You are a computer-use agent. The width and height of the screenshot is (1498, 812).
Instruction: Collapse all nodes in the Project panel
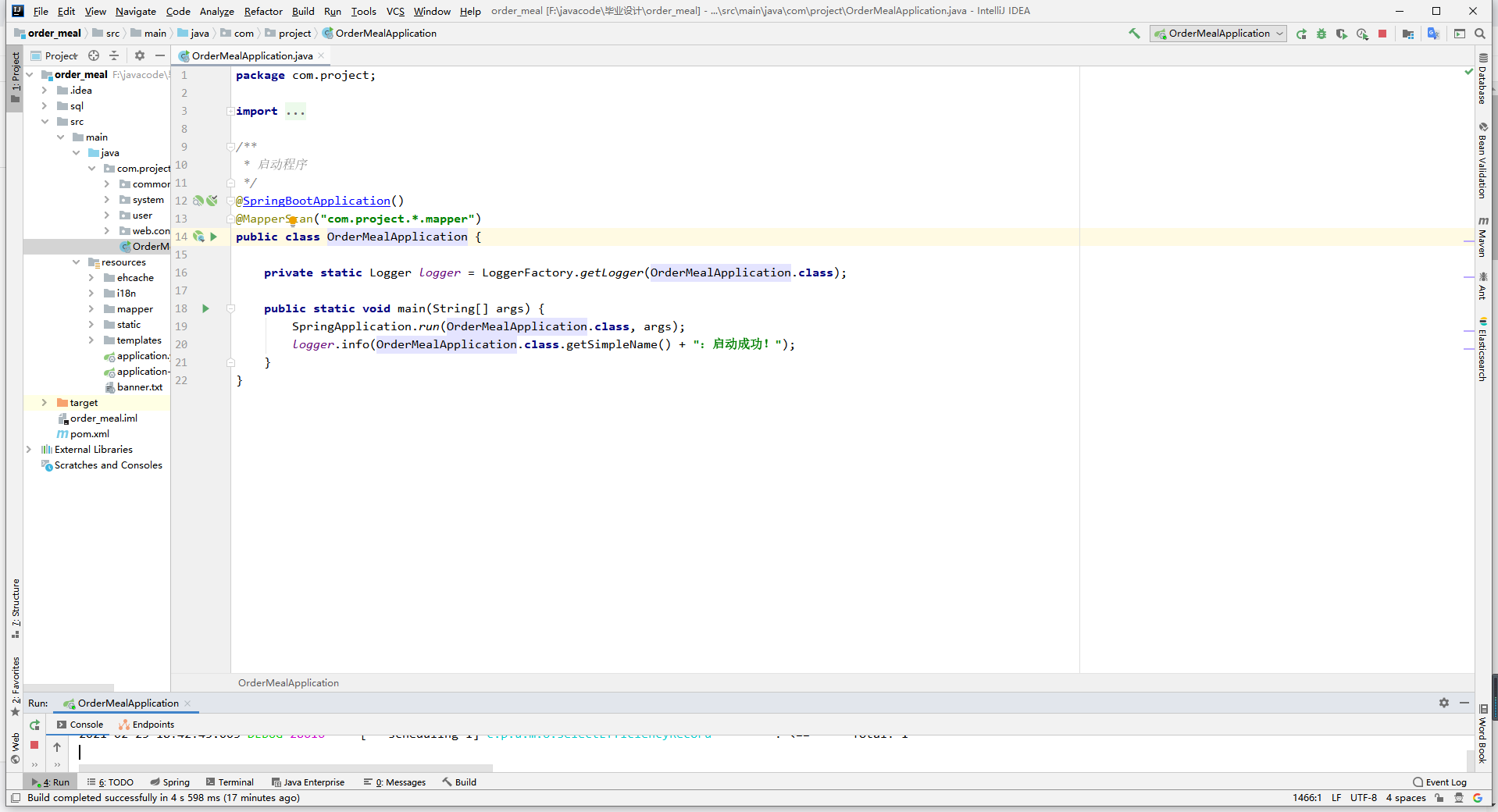tap(114, 55)
